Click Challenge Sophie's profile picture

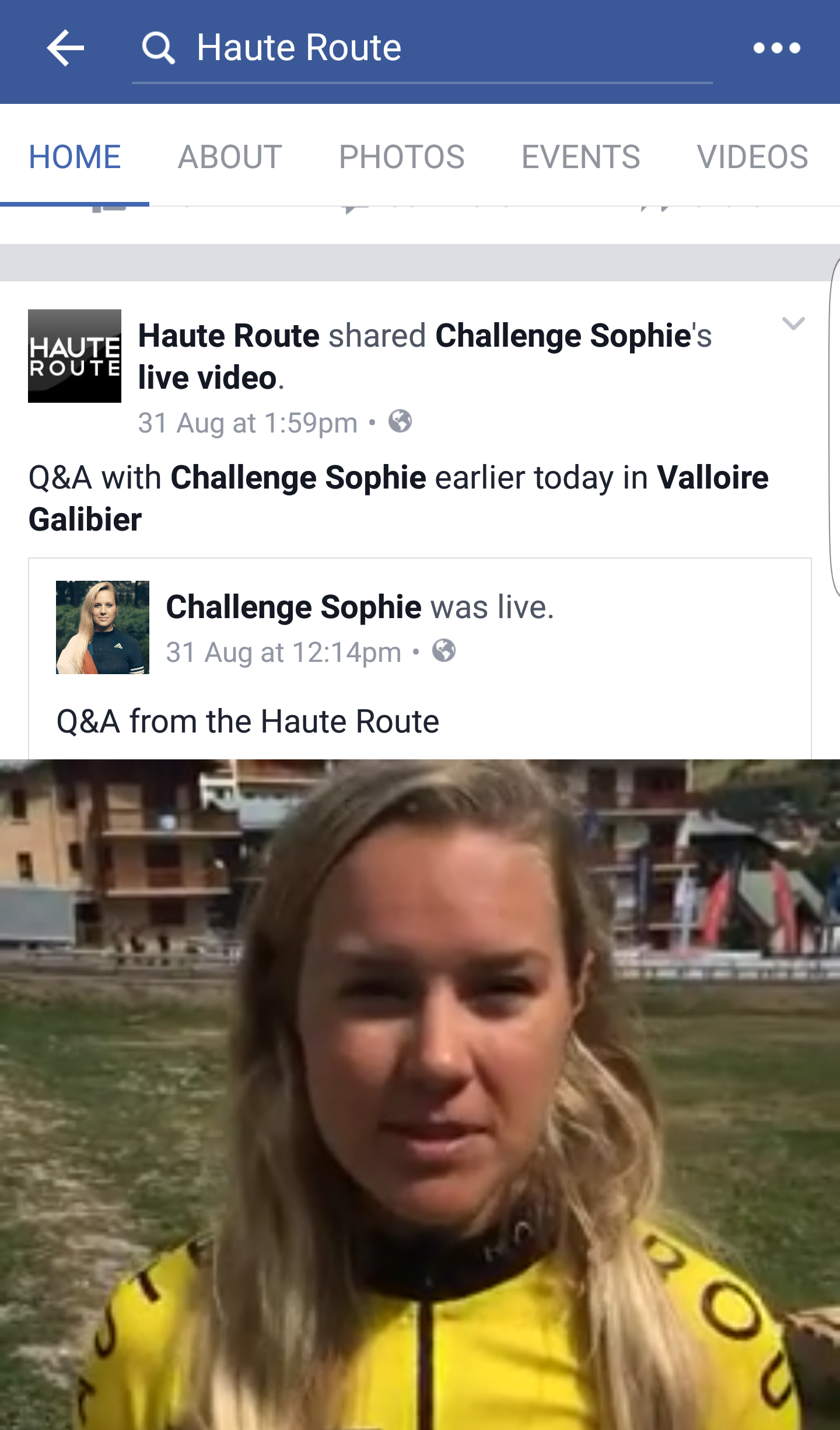coord(103,627)
